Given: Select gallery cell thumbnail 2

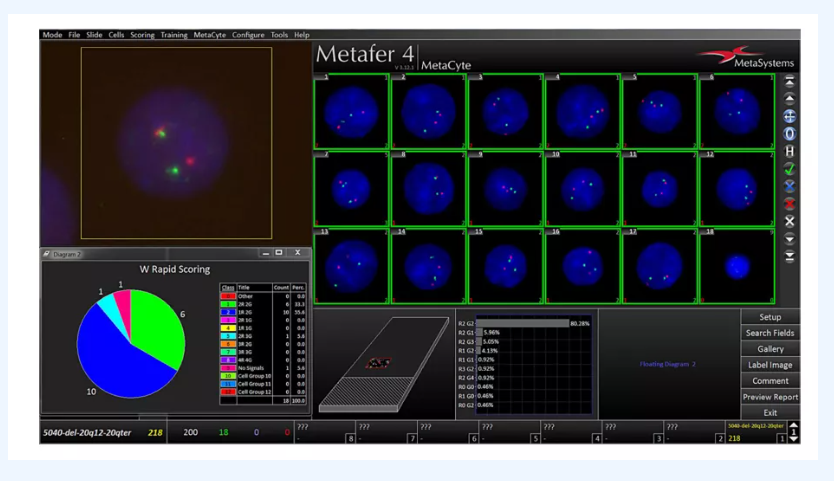Looking at the screenshot, I should tap(428, 111).
